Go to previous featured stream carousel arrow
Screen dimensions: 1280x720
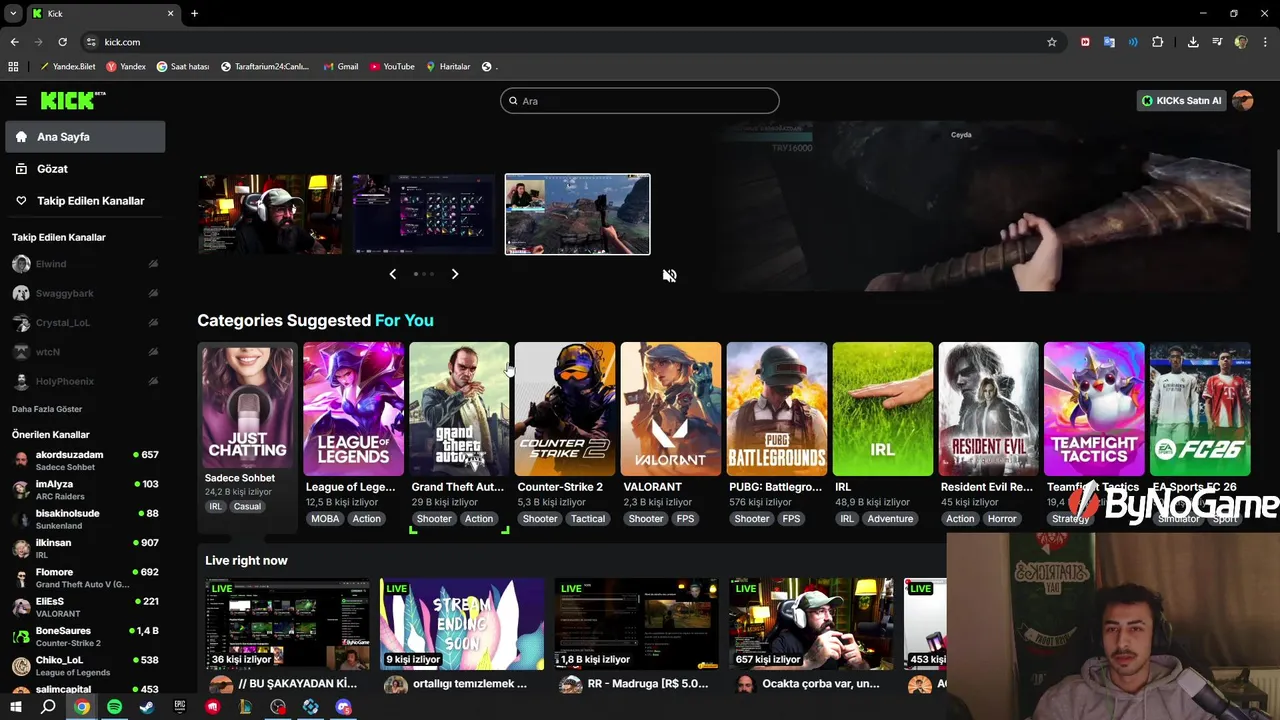[392, 274]
